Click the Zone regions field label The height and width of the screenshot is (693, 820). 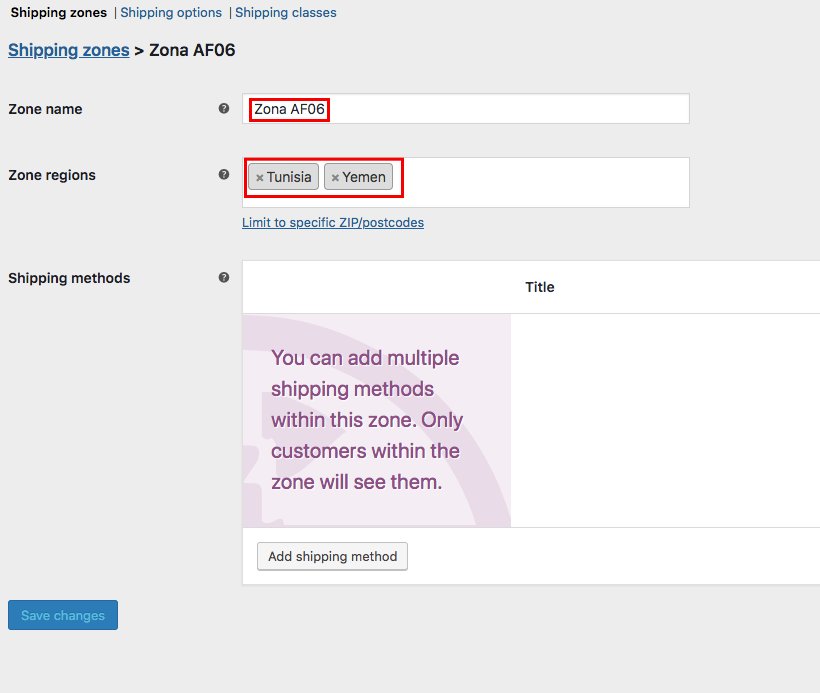(52, 175)
